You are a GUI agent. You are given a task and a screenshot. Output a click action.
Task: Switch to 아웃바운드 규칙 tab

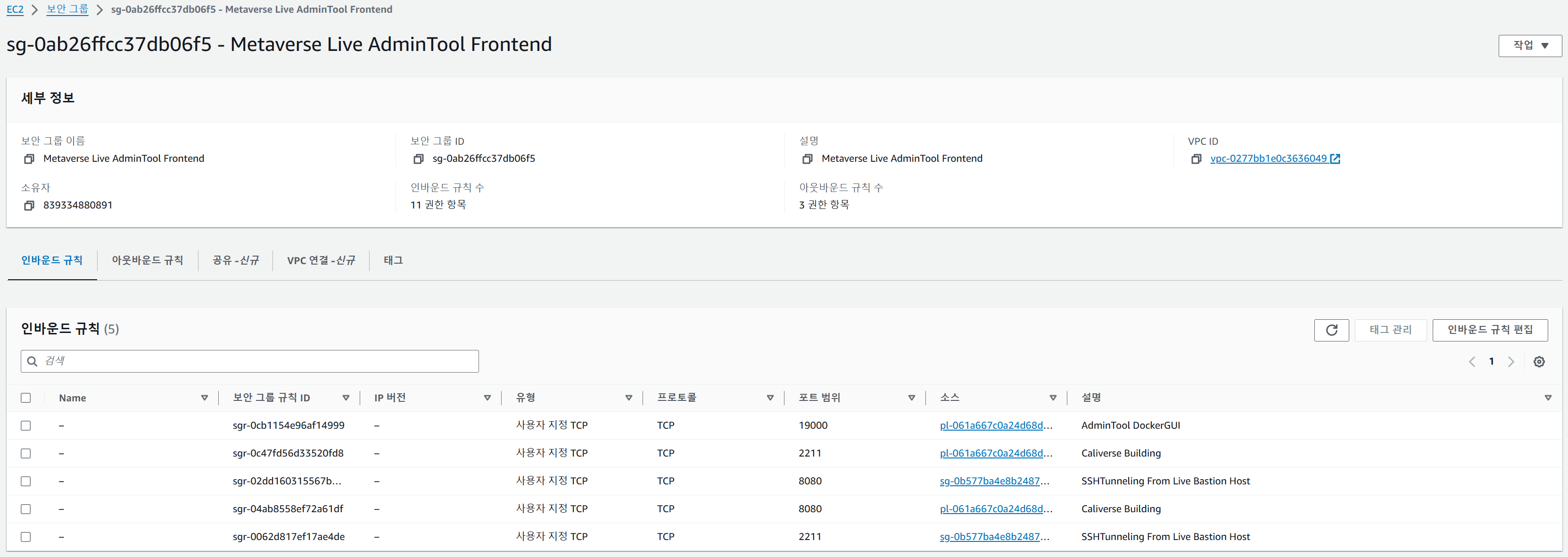coord(147,260)
